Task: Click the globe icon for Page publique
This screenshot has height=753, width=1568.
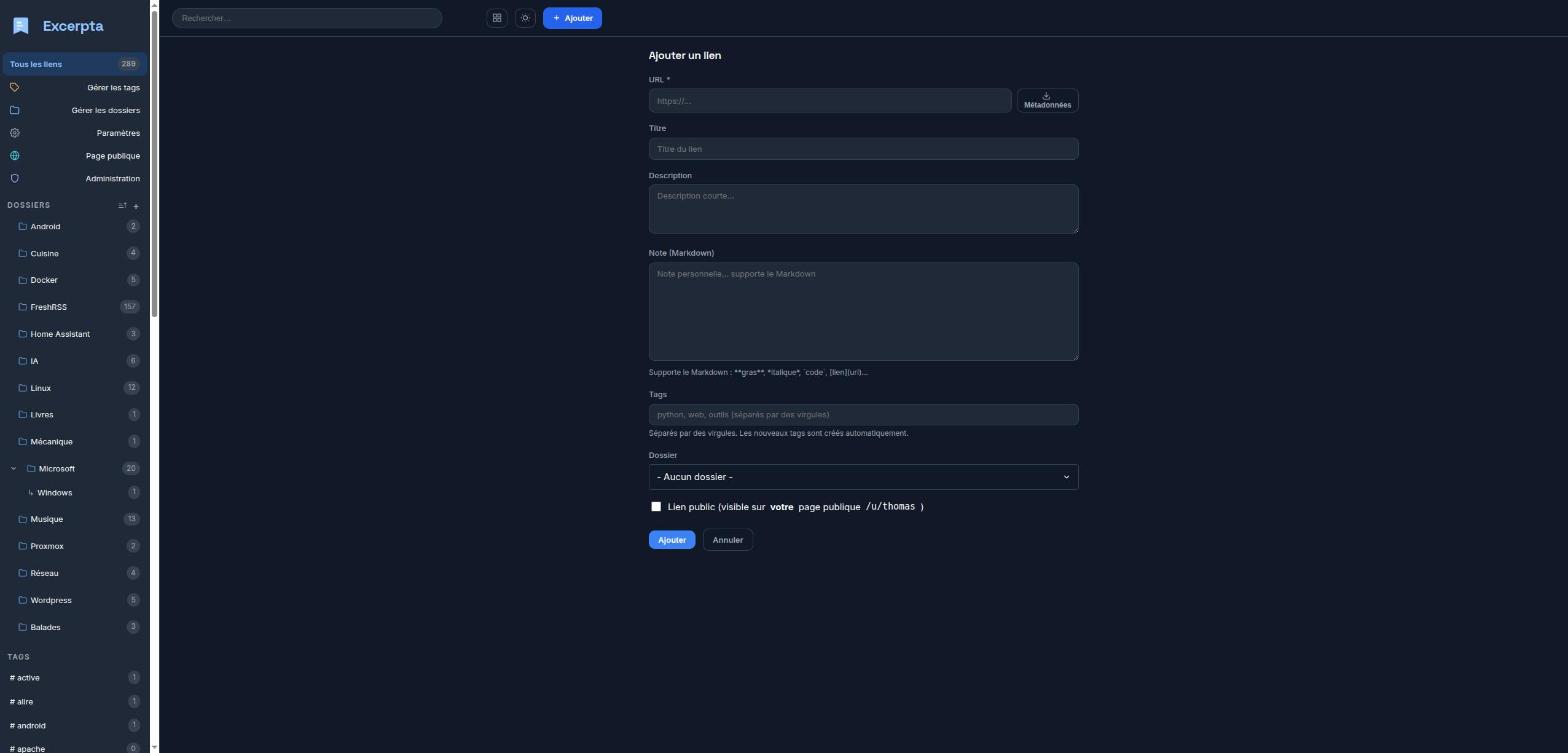Action: click(x=14, y=156)
